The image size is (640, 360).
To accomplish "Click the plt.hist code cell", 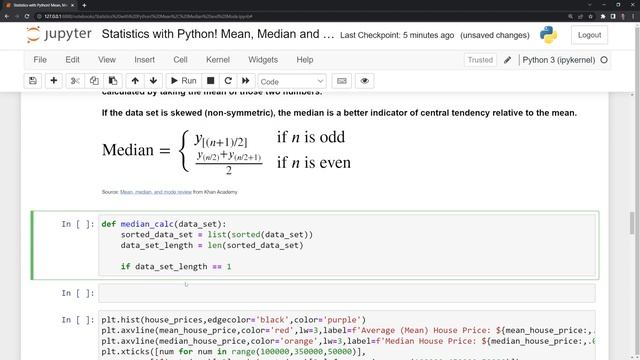I will [x=347, y=336].
